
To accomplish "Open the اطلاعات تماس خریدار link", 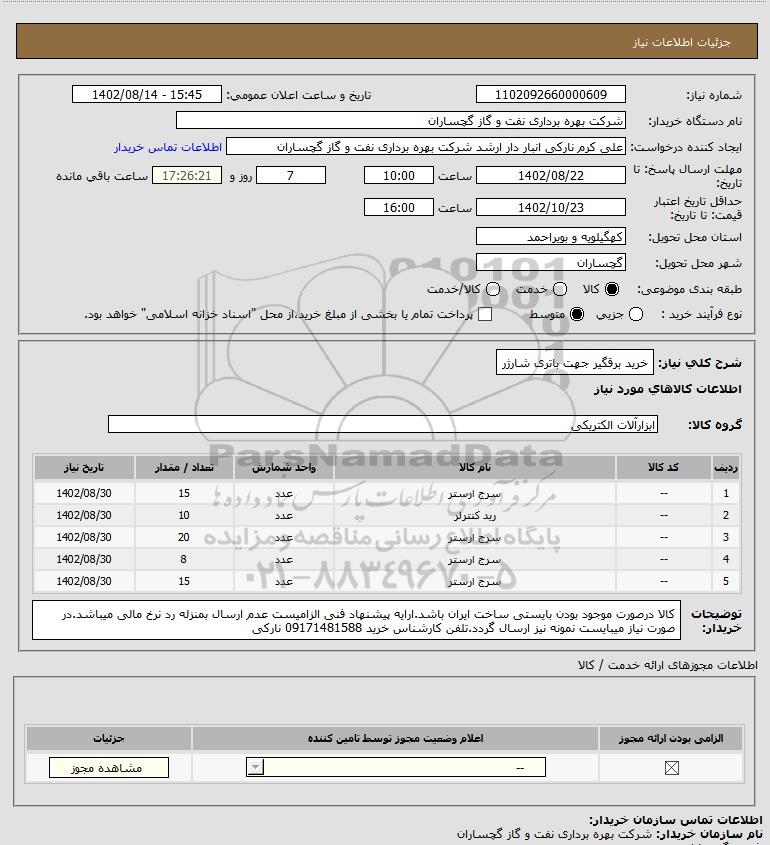I will tap(168, 147).
